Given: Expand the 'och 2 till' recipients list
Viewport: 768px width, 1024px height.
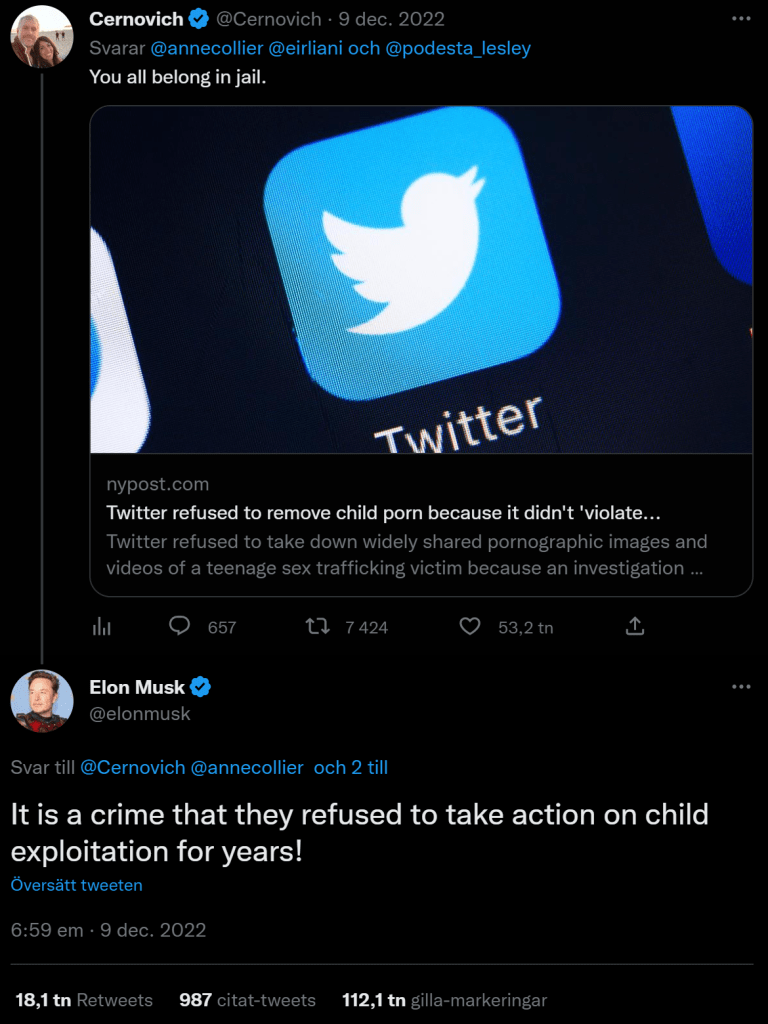Looking at the screenshot, I should click(350, 768).
